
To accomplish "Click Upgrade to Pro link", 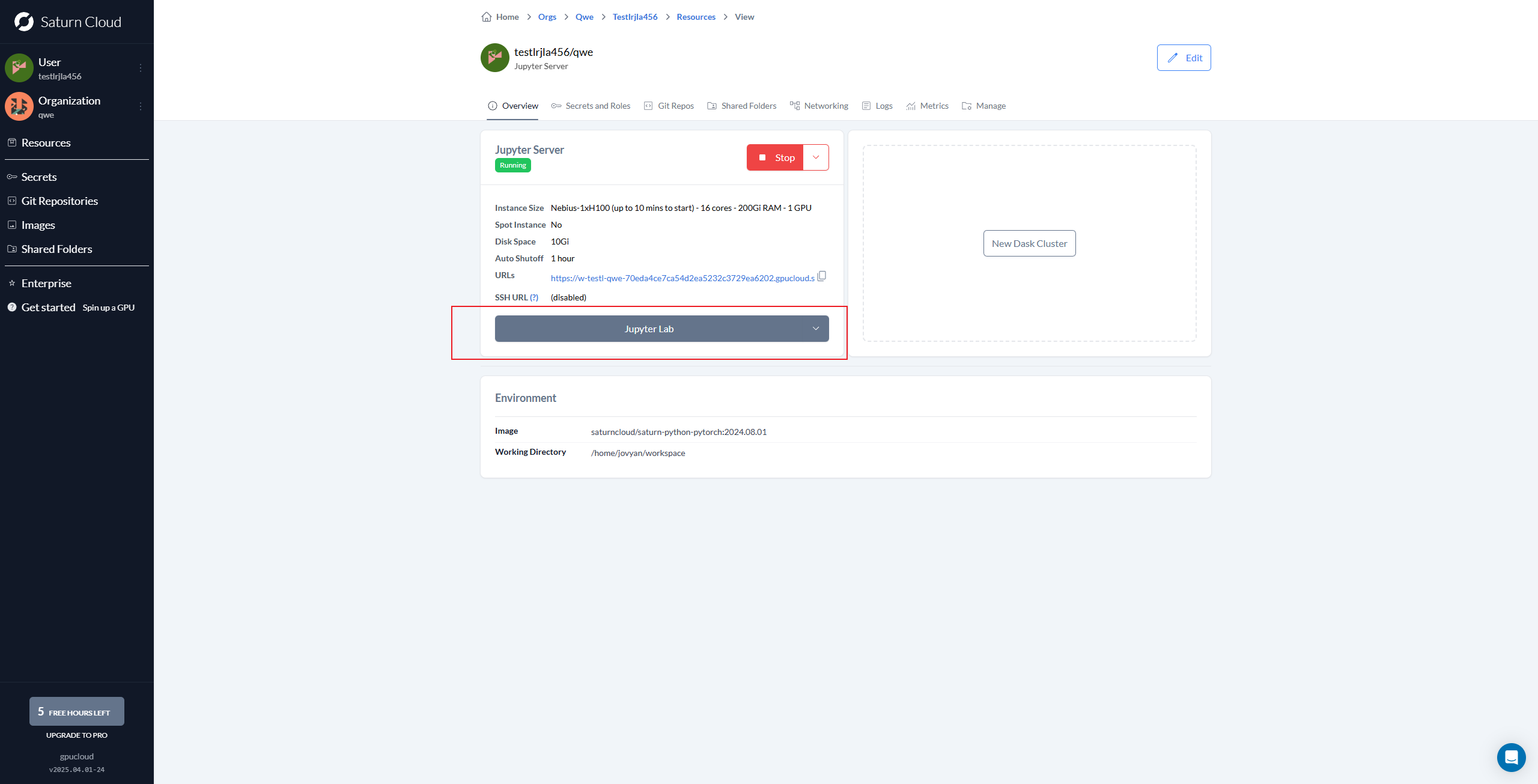I will (x=77, y=735).
